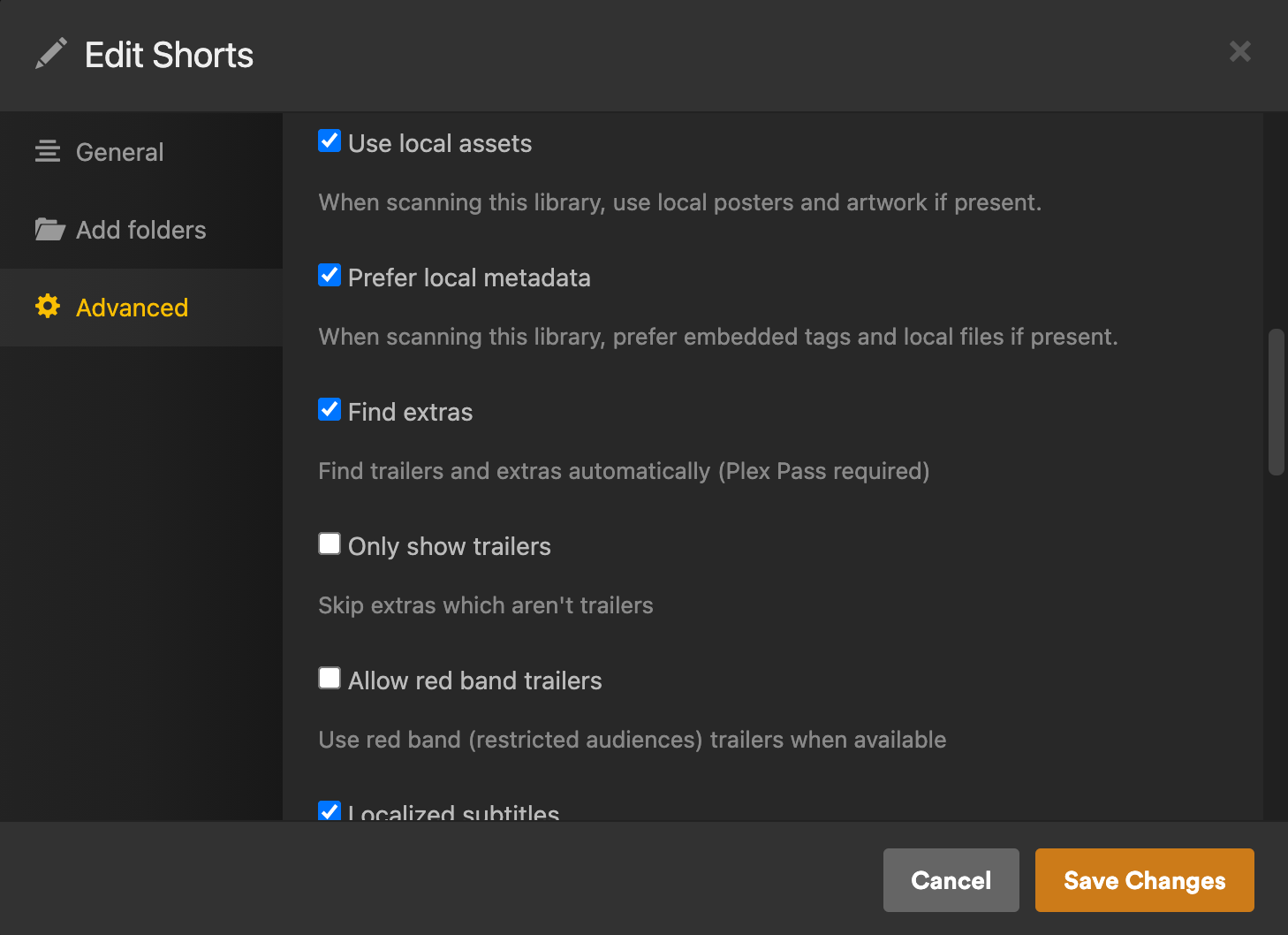Enable Only show trailers checkbox

coord(330,544)
